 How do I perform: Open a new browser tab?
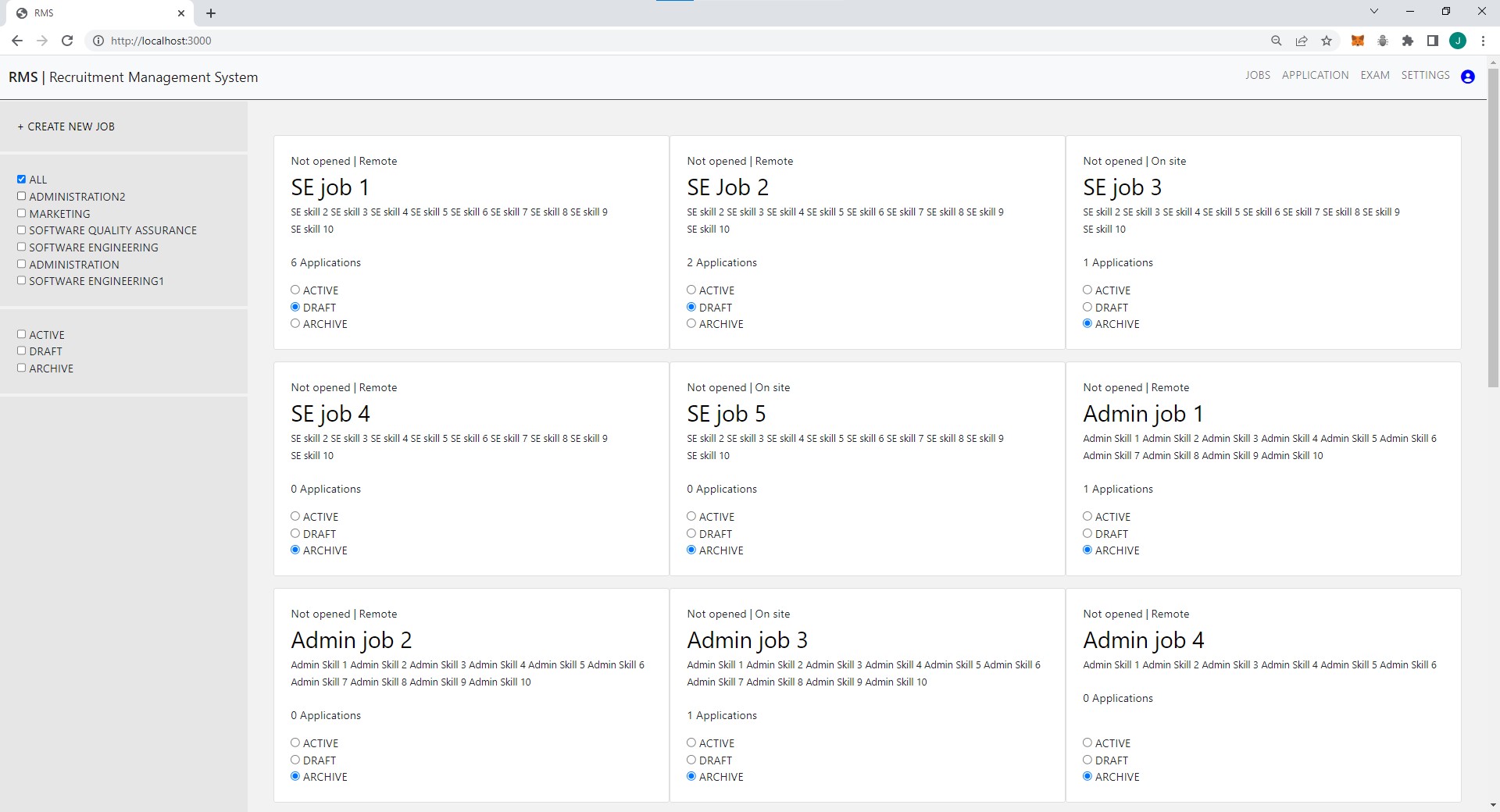[211, 12]
